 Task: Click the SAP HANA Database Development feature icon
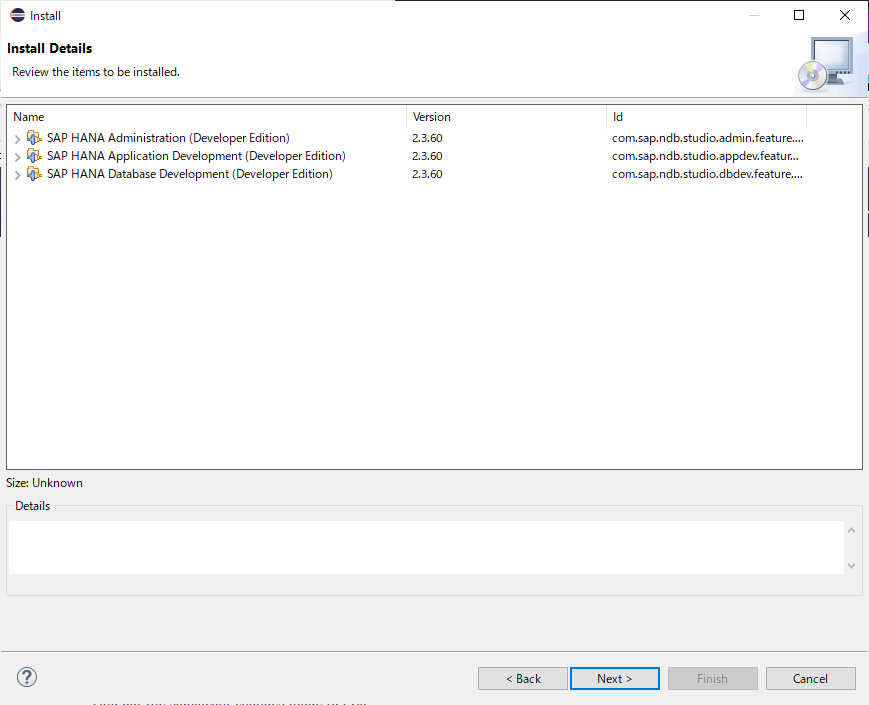click(34, 174)
